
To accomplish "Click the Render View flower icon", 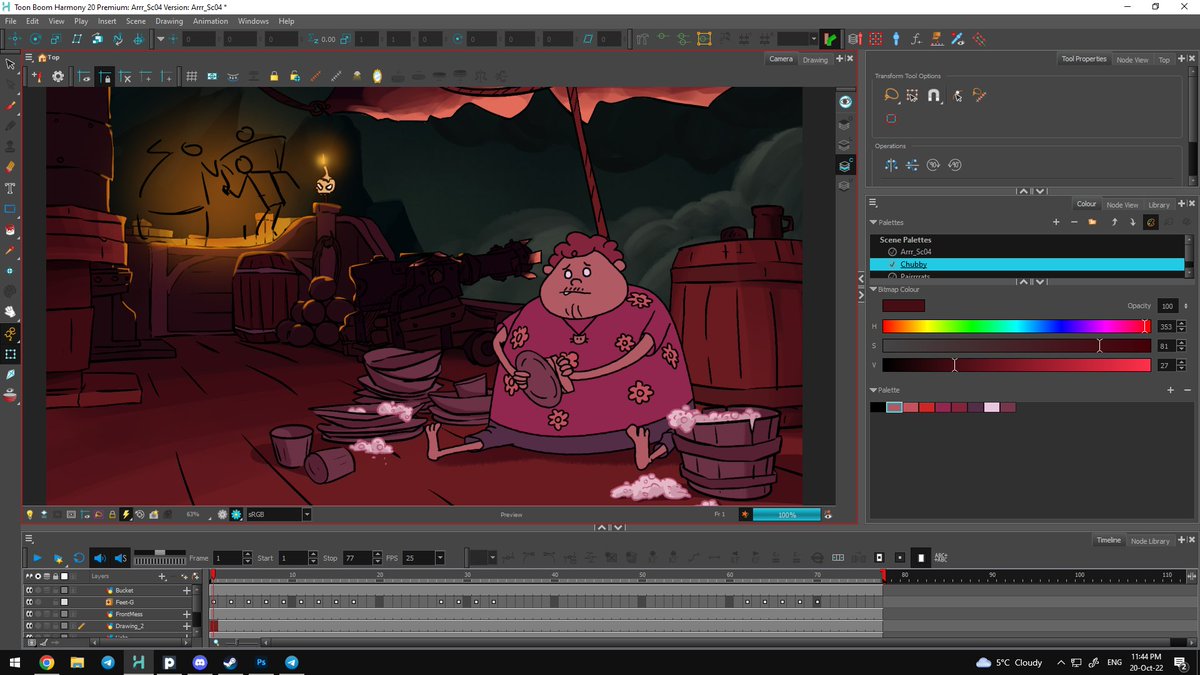I will 236,514.
